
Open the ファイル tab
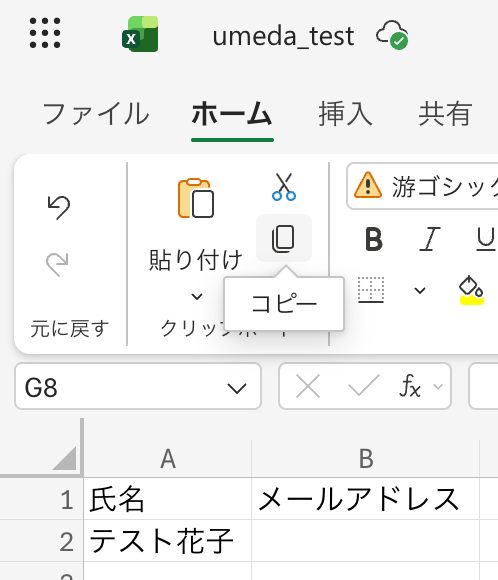pos(96,114)
